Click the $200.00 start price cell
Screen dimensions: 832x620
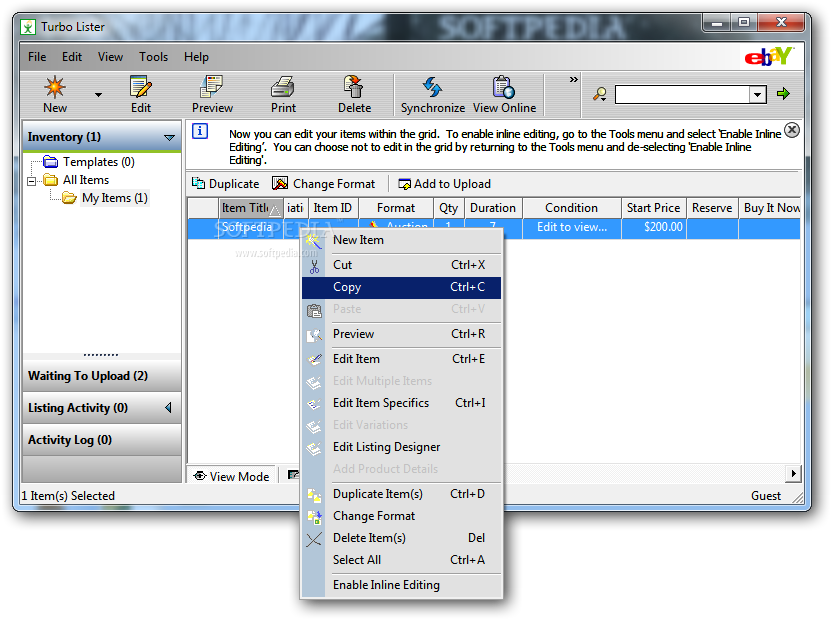pyautogui.click(x=654, y=227)
